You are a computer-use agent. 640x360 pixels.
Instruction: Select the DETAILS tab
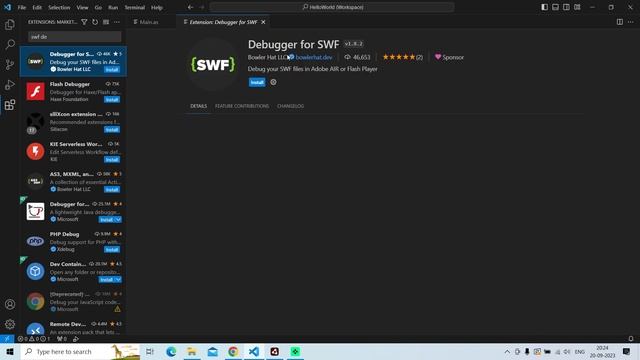tap(198, 106)
